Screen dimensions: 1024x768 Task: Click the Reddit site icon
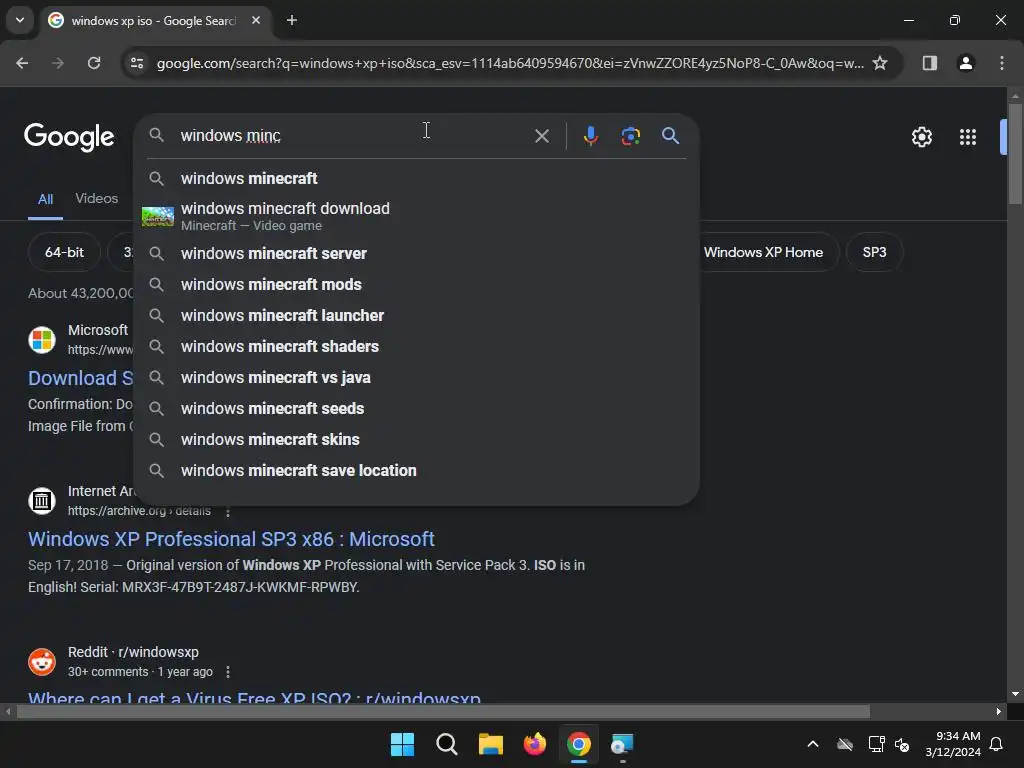(42, 662)
